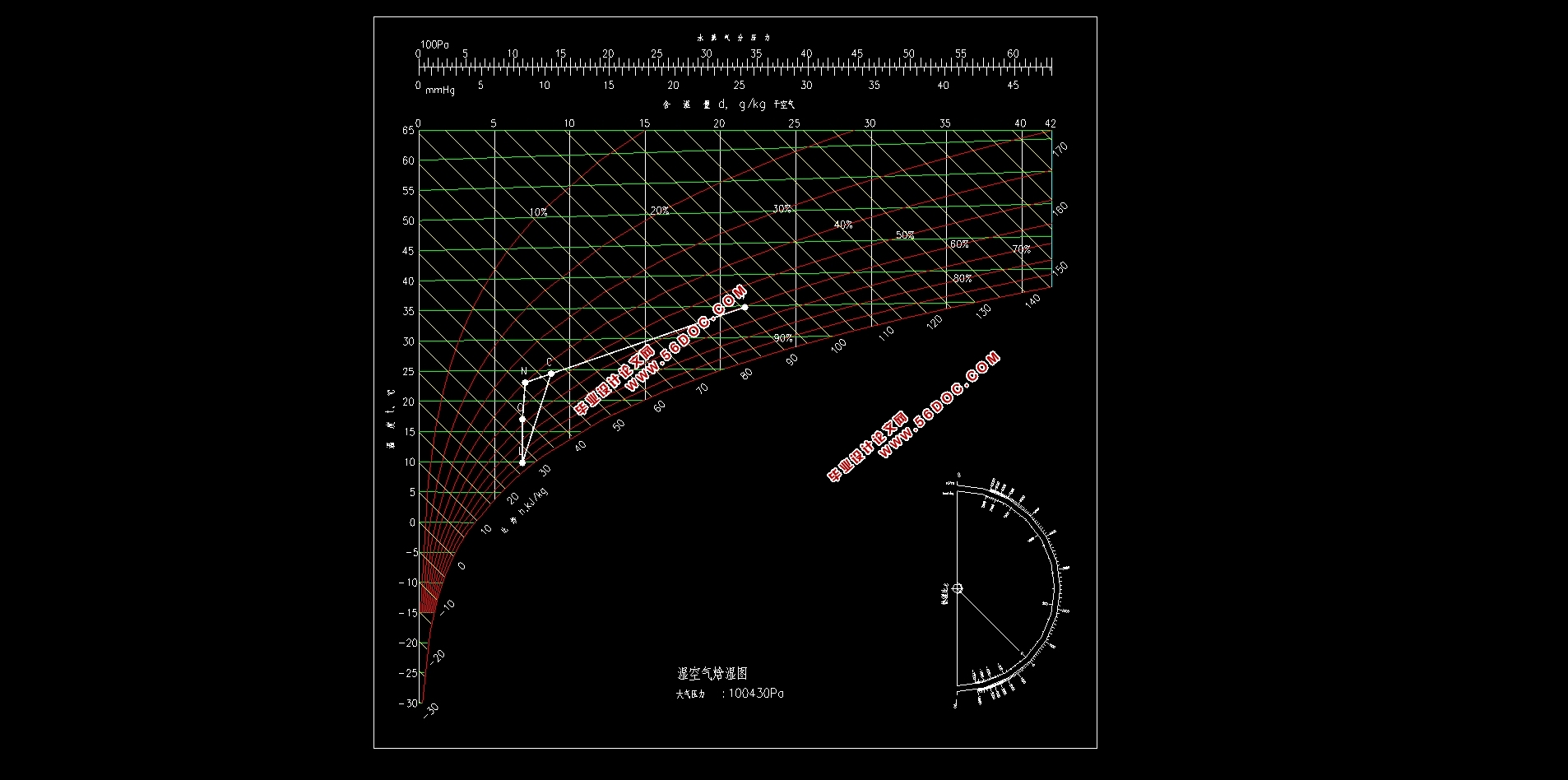Click the 40% relative humidity label
This screenshot has height=780, width=1568.
click(842, 225)
